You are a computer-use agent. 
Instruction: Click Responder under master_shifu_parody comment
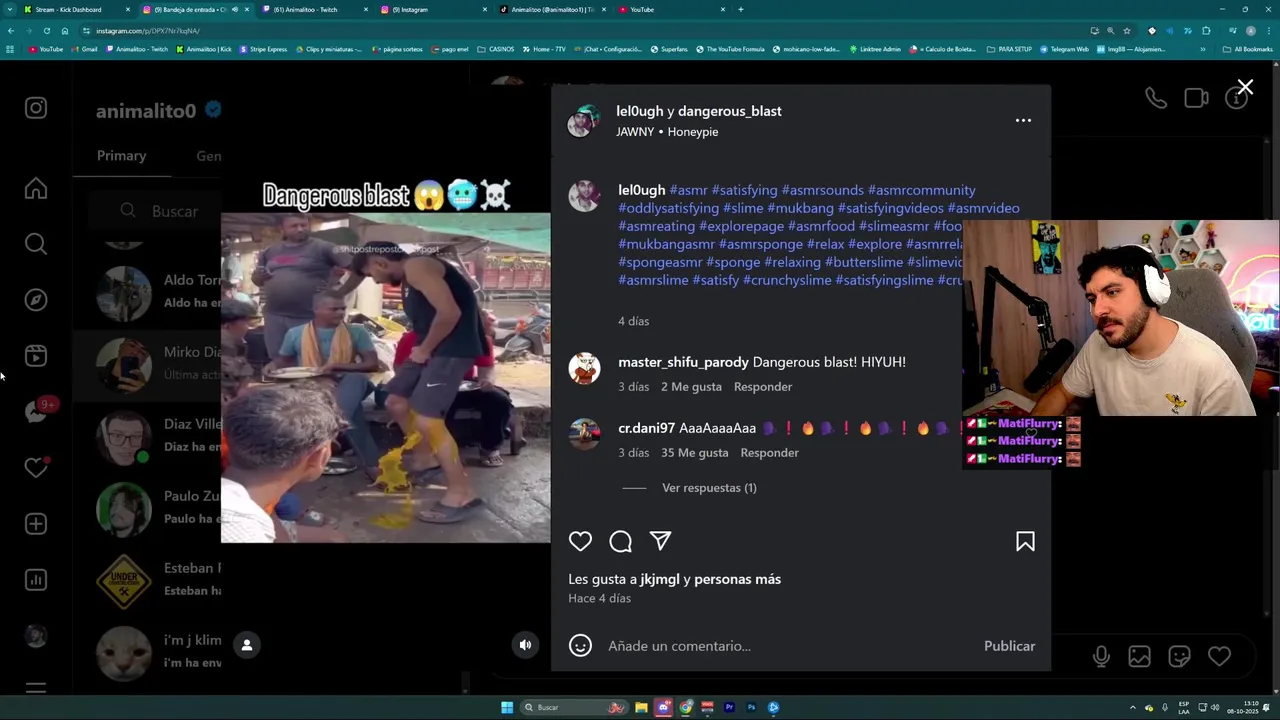pos(763,387)
